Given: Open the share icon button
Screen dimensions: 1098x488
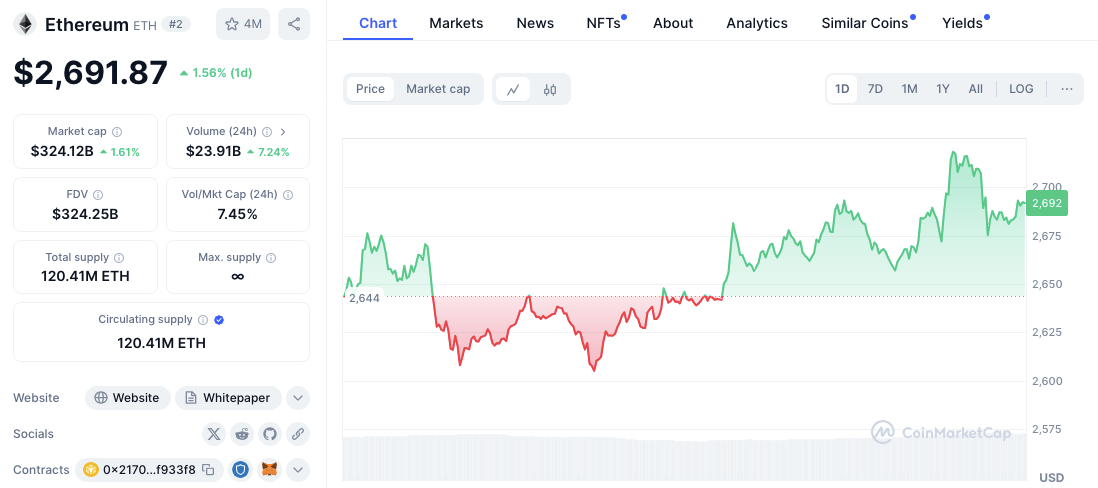Looking at the screenshot, I should 294,25.
